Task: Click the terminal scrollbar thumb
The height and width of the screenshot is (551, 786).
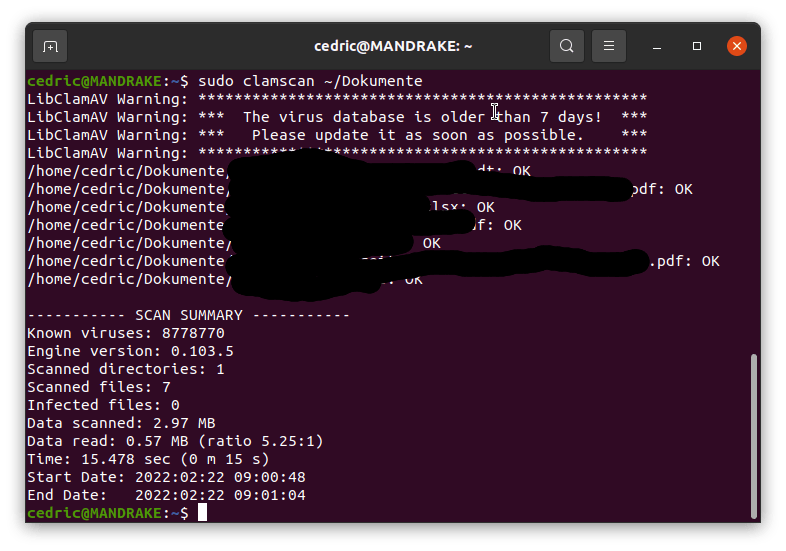Action: (x=753, y=435)
